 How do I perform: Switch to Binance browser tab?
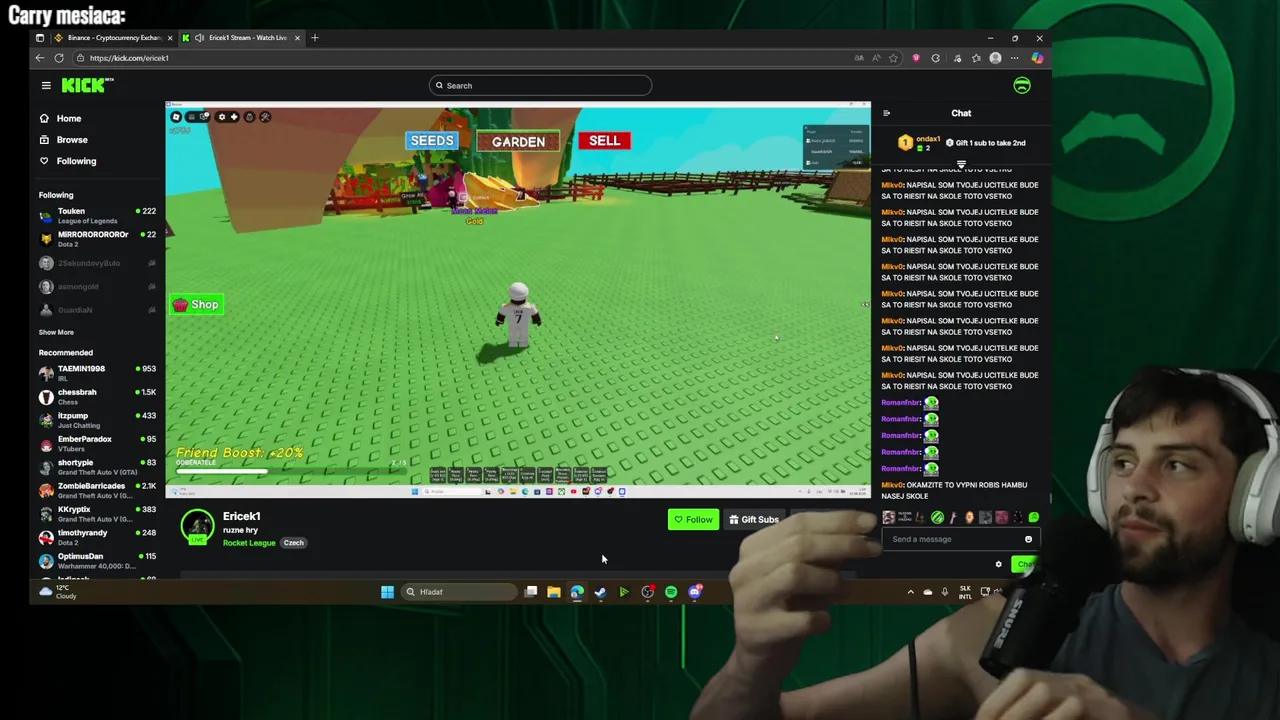[x=113, y=38]
